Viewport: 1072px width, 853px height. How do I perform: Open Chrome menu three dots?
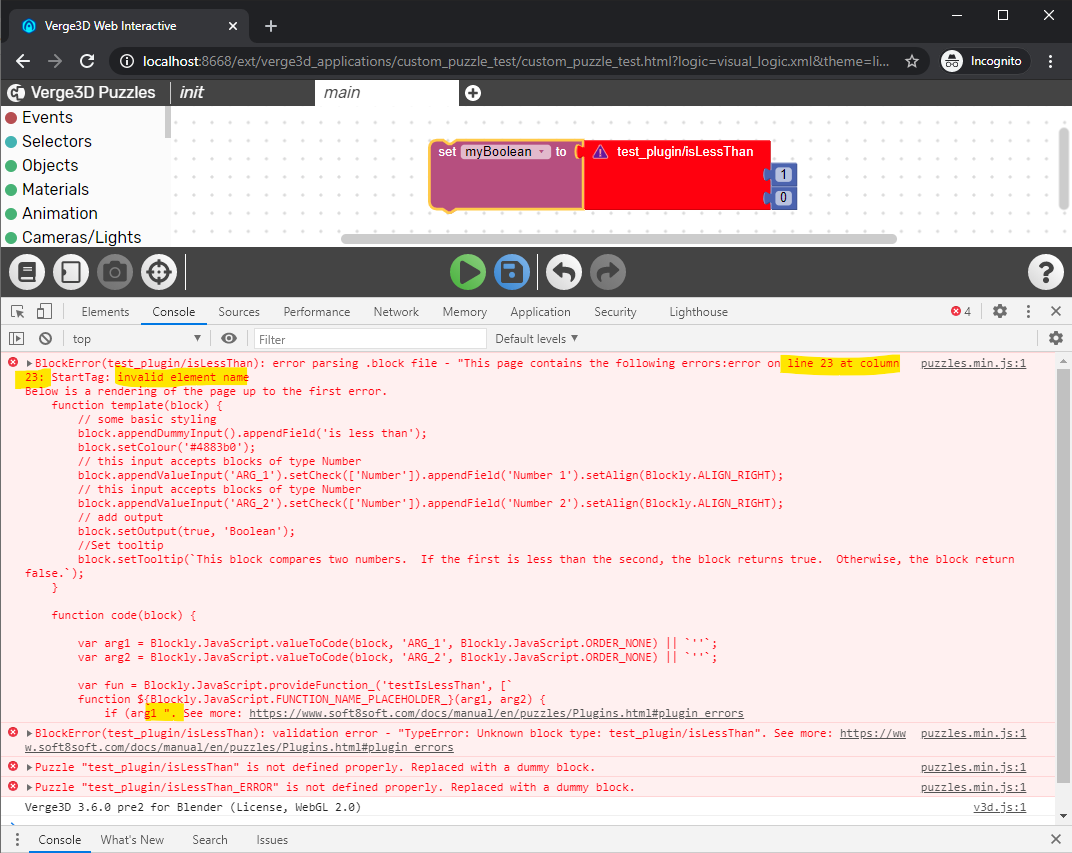[1051, 62]
